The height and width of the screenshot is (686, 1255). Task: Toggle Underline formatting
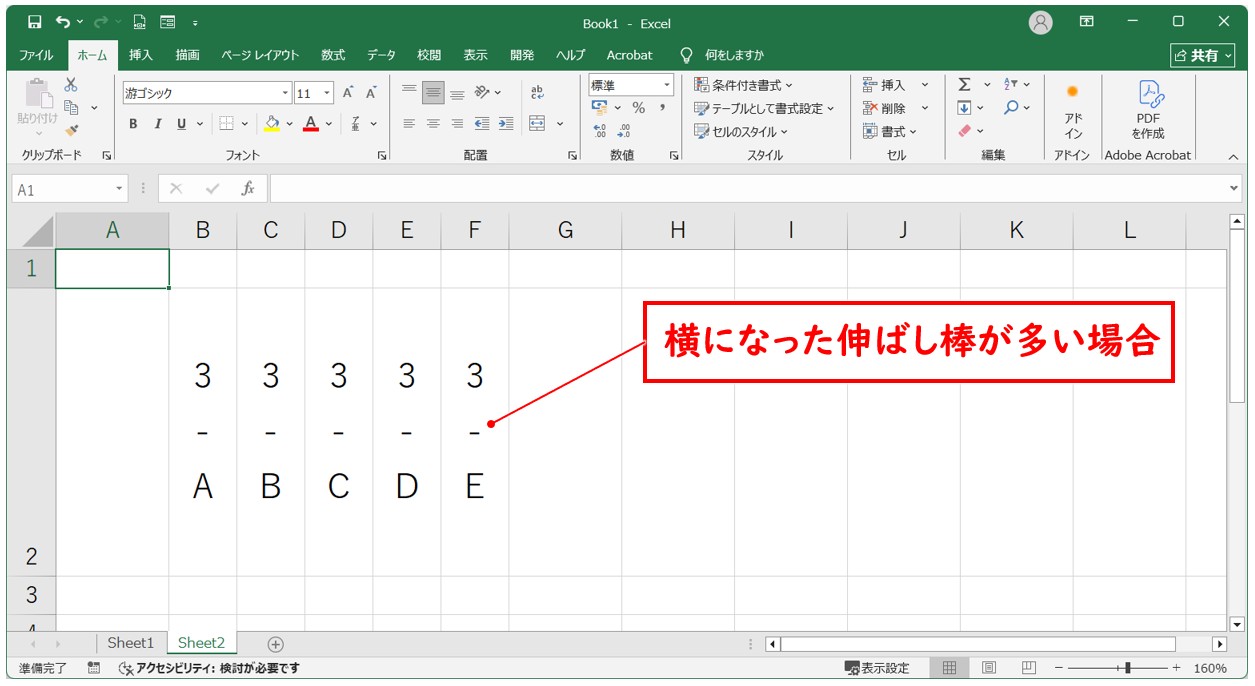tap(181, 124)
